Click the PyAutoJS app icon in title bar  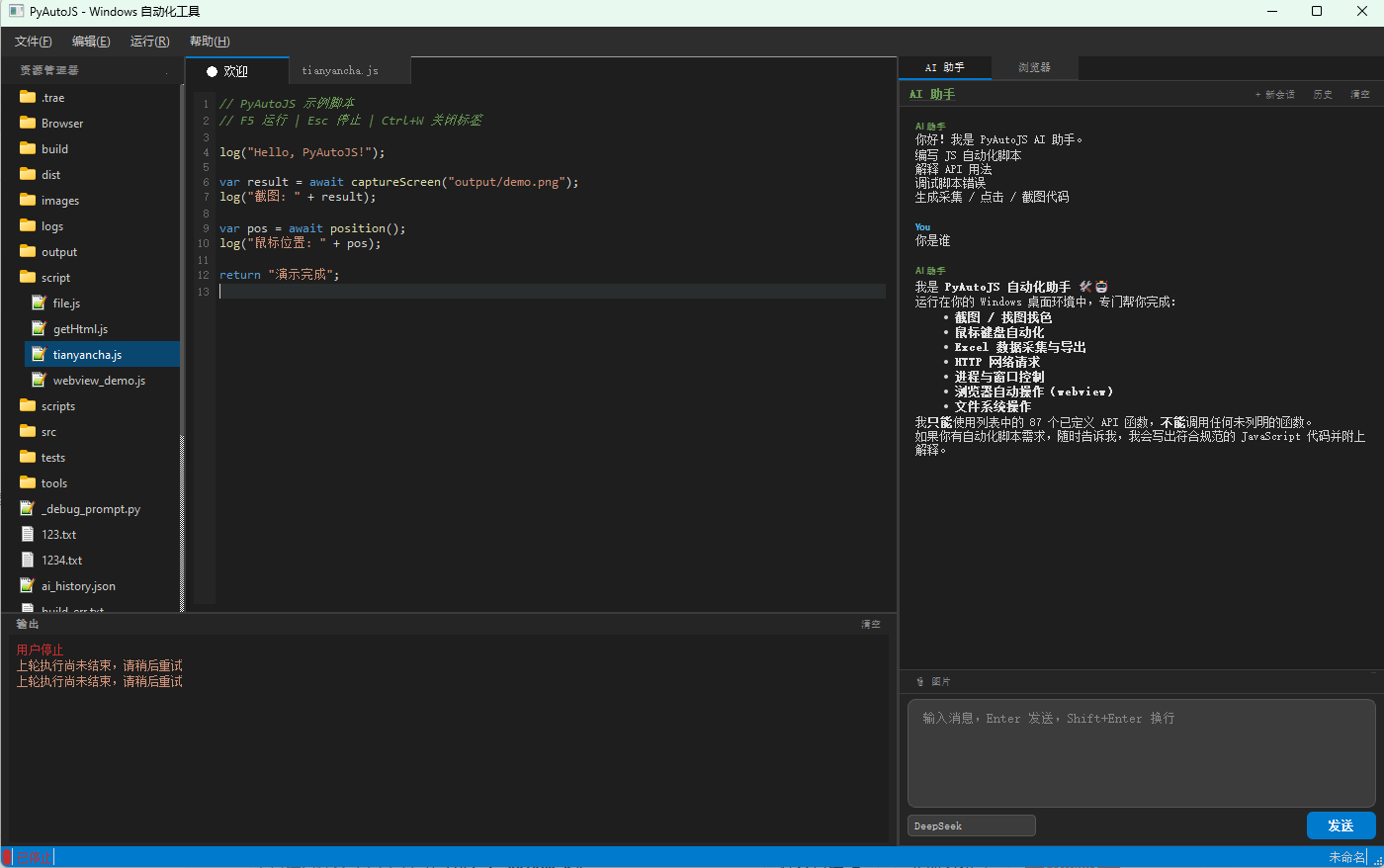16,12
